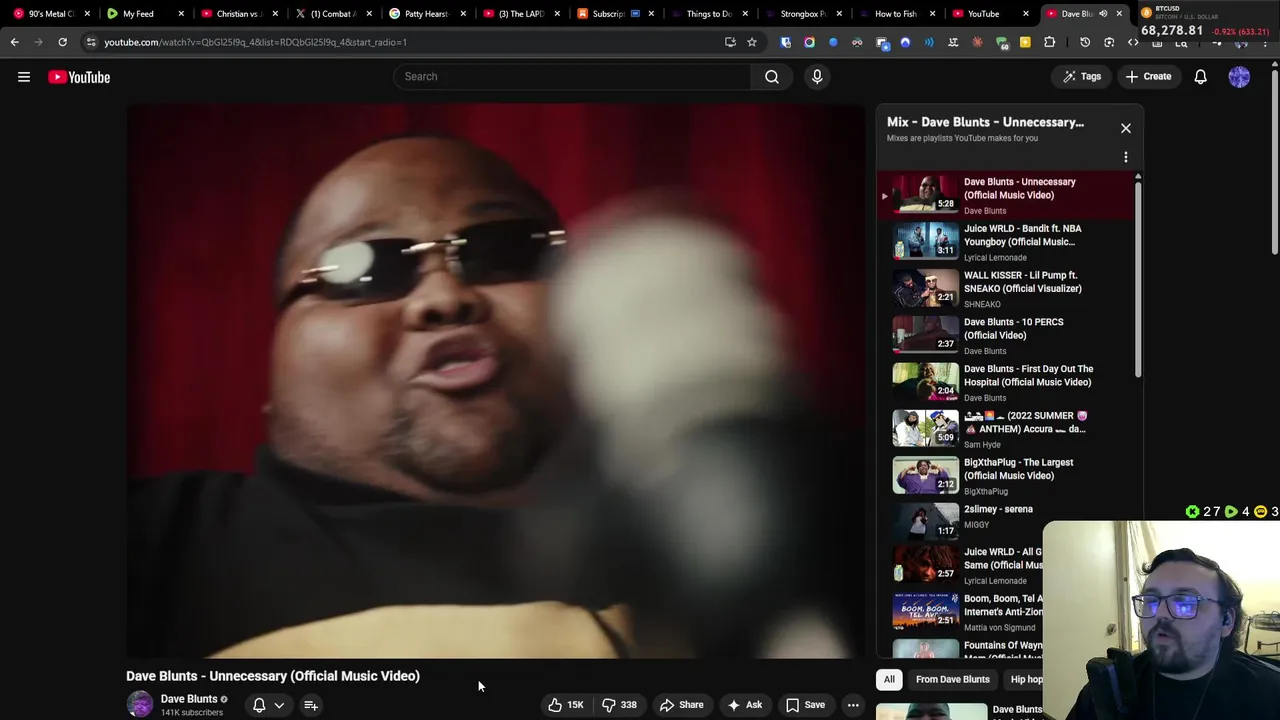Open YouTube notifications bell
This screenshot has width=1280, height=720.
1201,77
